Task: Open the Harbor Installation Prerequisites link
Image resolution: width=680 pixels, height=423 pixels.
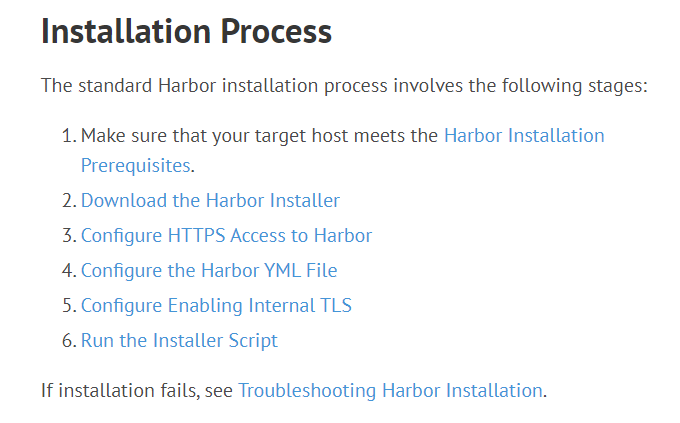Action: 523,135
